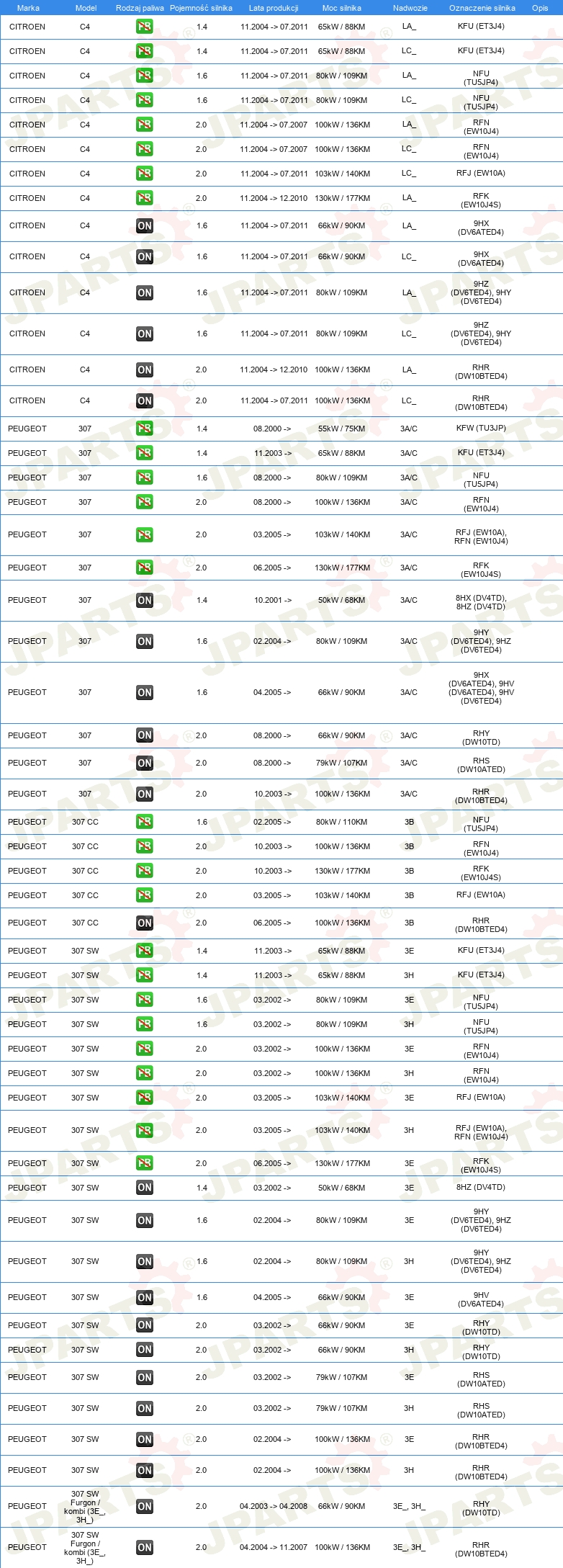The height and width of the screenshot is (1568, 563).
Task: Click ON icon in Peugeot 307 50kW / 68KM 10.2001 row
Action: (x=144, y=600)
